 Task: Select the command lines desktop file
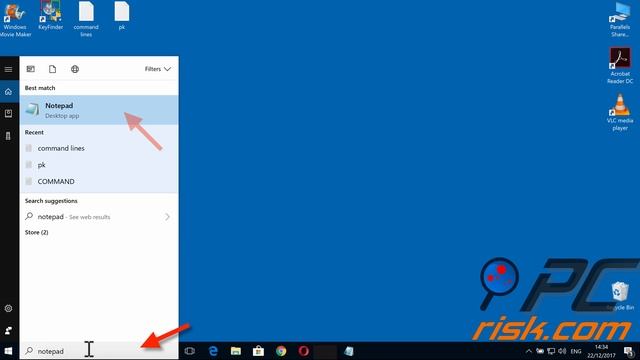86,19
